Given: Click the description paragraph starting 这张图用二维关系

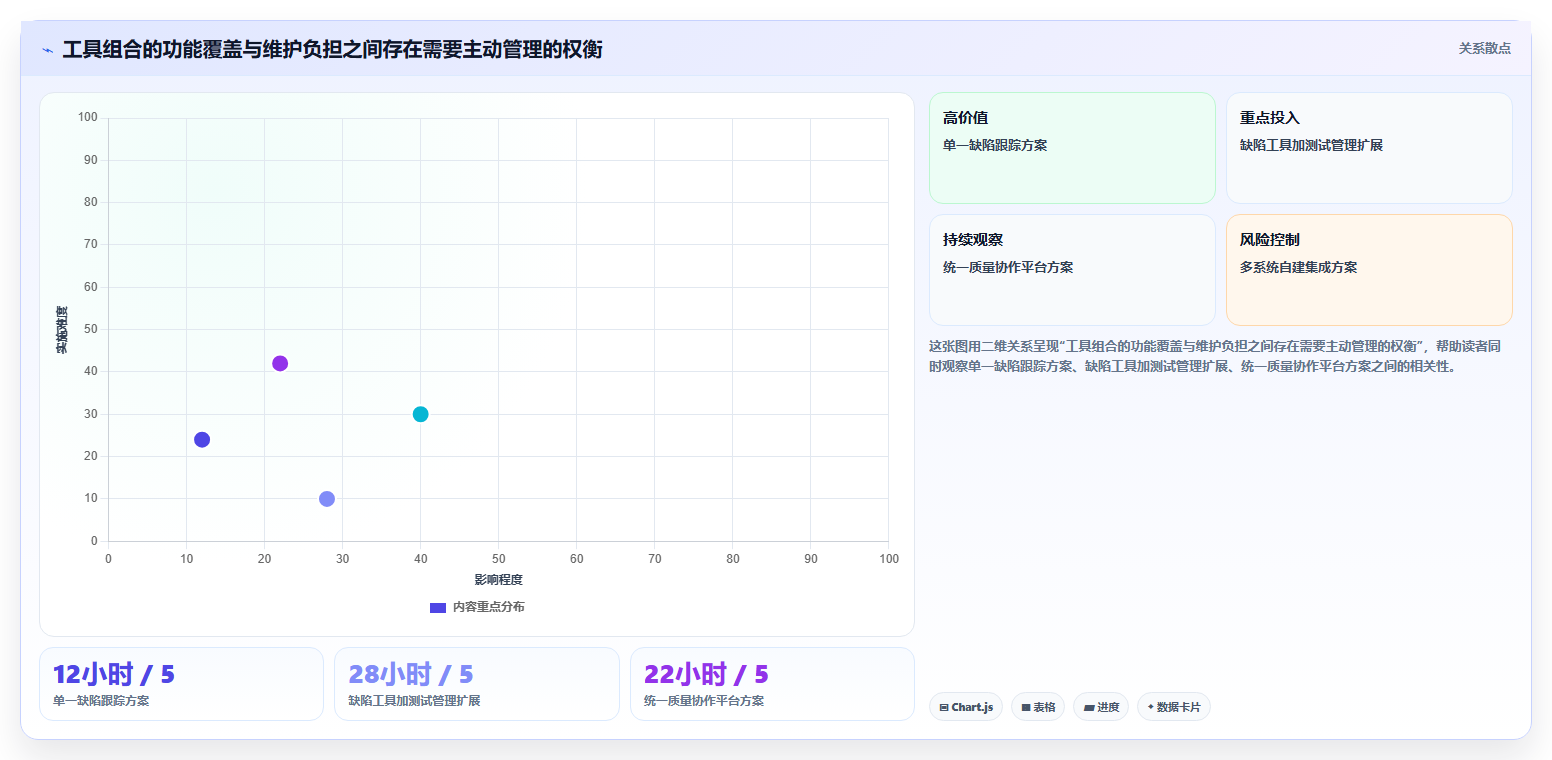Looking at the screenshot, I should 1215,356.
